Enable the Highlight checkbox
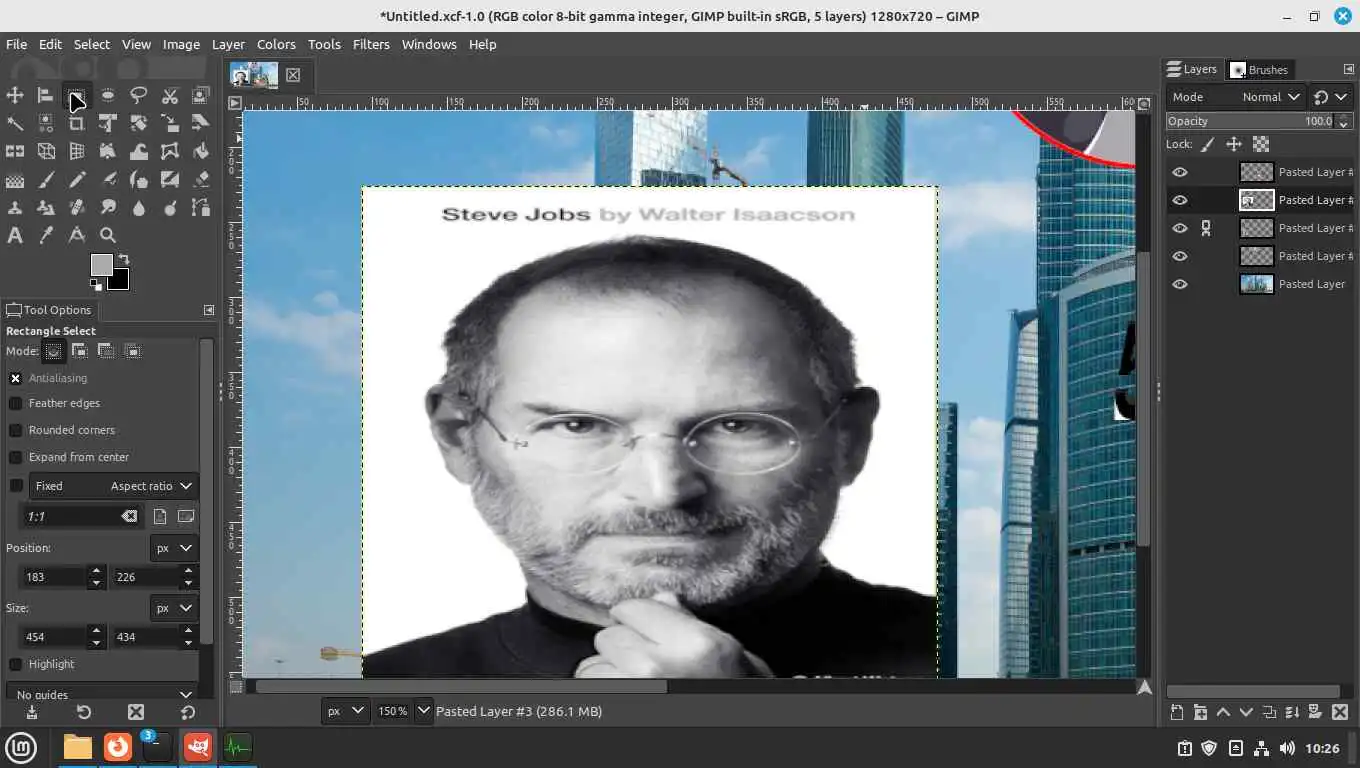This screenshot has height=768, width=1360. click(15, 664)
